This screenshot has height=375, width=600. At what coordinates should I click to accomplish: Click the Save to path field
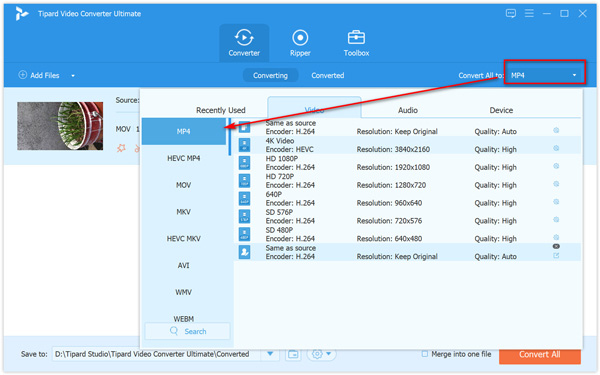[x=157, y=354]
